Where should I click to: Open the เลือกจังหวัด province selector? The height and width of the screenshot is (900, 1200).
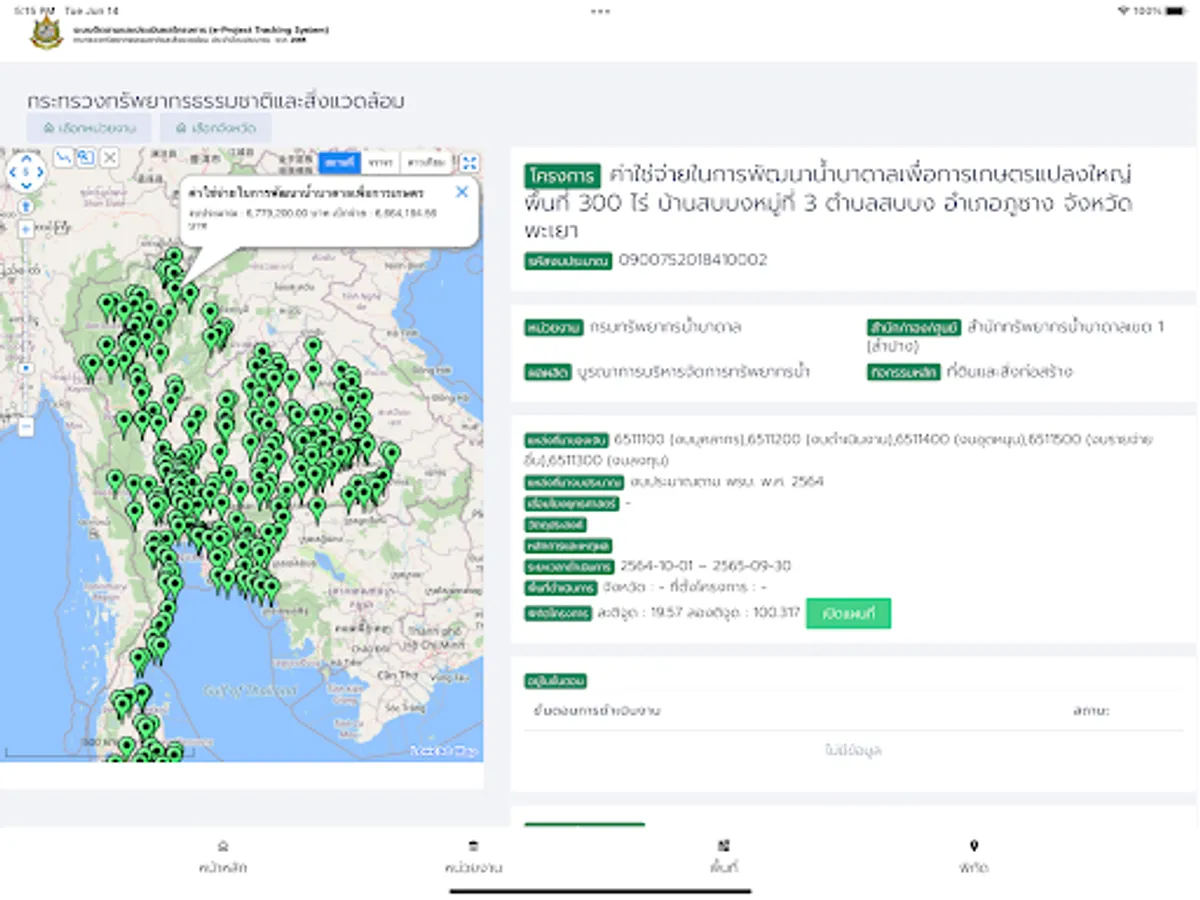(x=215, y=128)
